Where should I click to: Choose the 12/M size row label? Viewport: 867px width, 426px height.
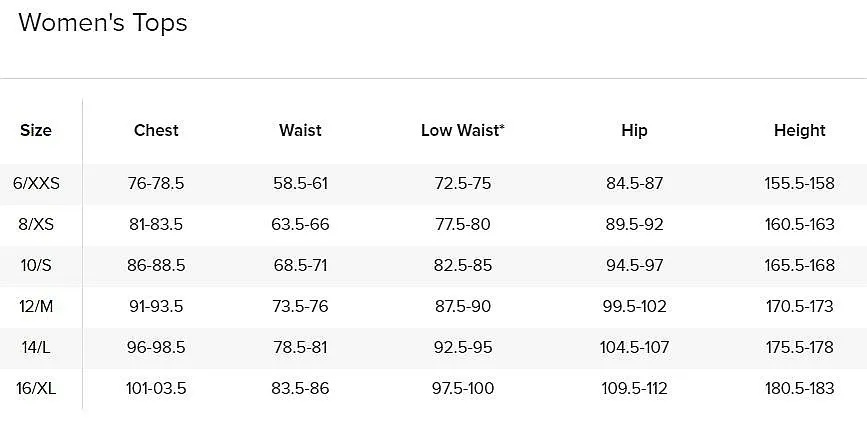pos(36,306)
